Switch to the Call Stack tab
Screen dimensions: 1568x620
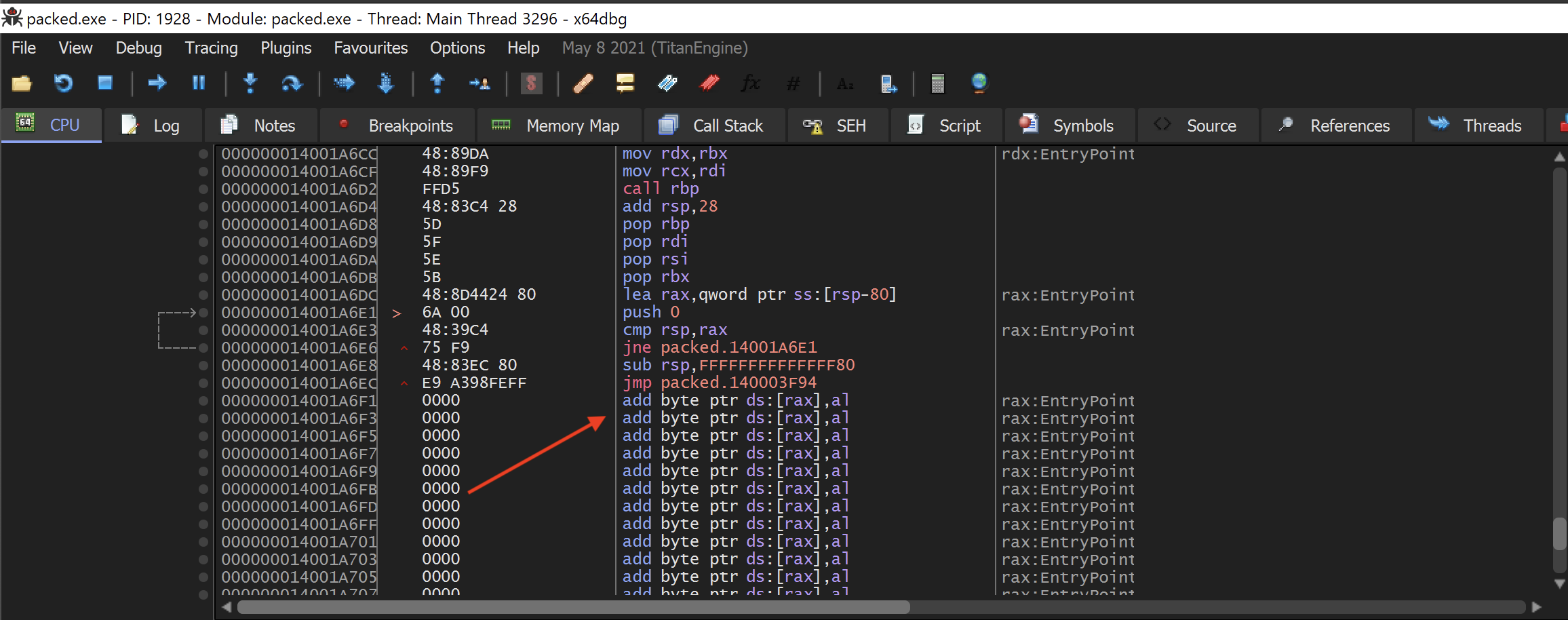tap(713, 125)
